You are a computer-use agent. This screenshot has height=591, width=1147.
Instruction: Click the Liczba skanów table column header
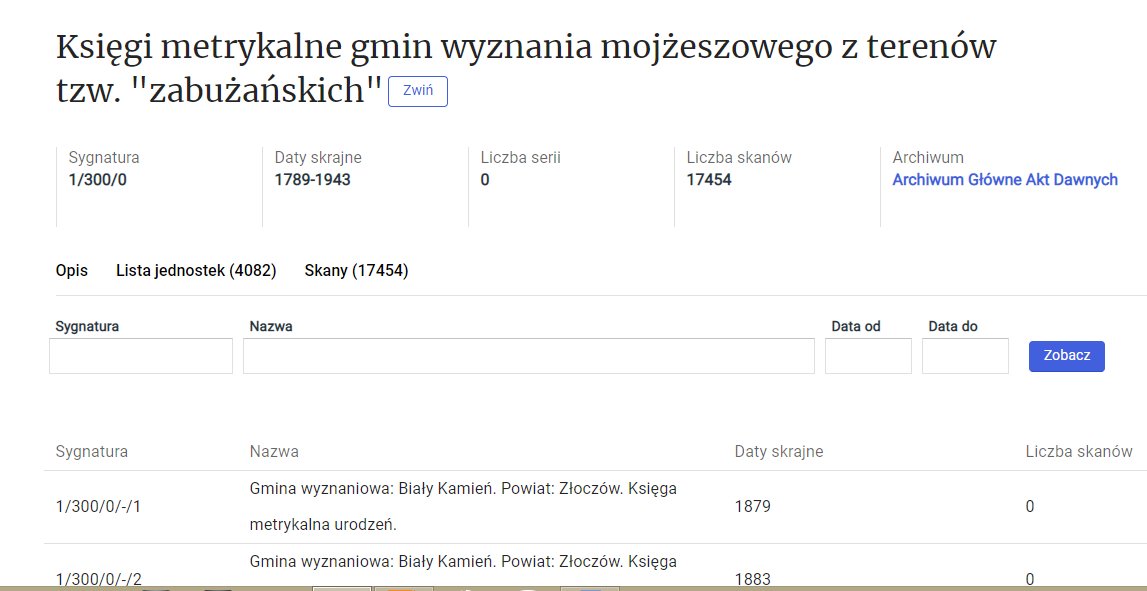click(1079, 451)
